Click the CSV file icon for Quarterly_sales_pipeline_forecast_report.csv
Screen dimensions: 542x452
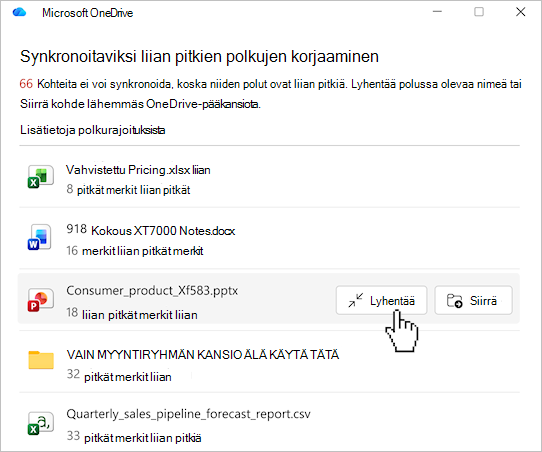40,424
